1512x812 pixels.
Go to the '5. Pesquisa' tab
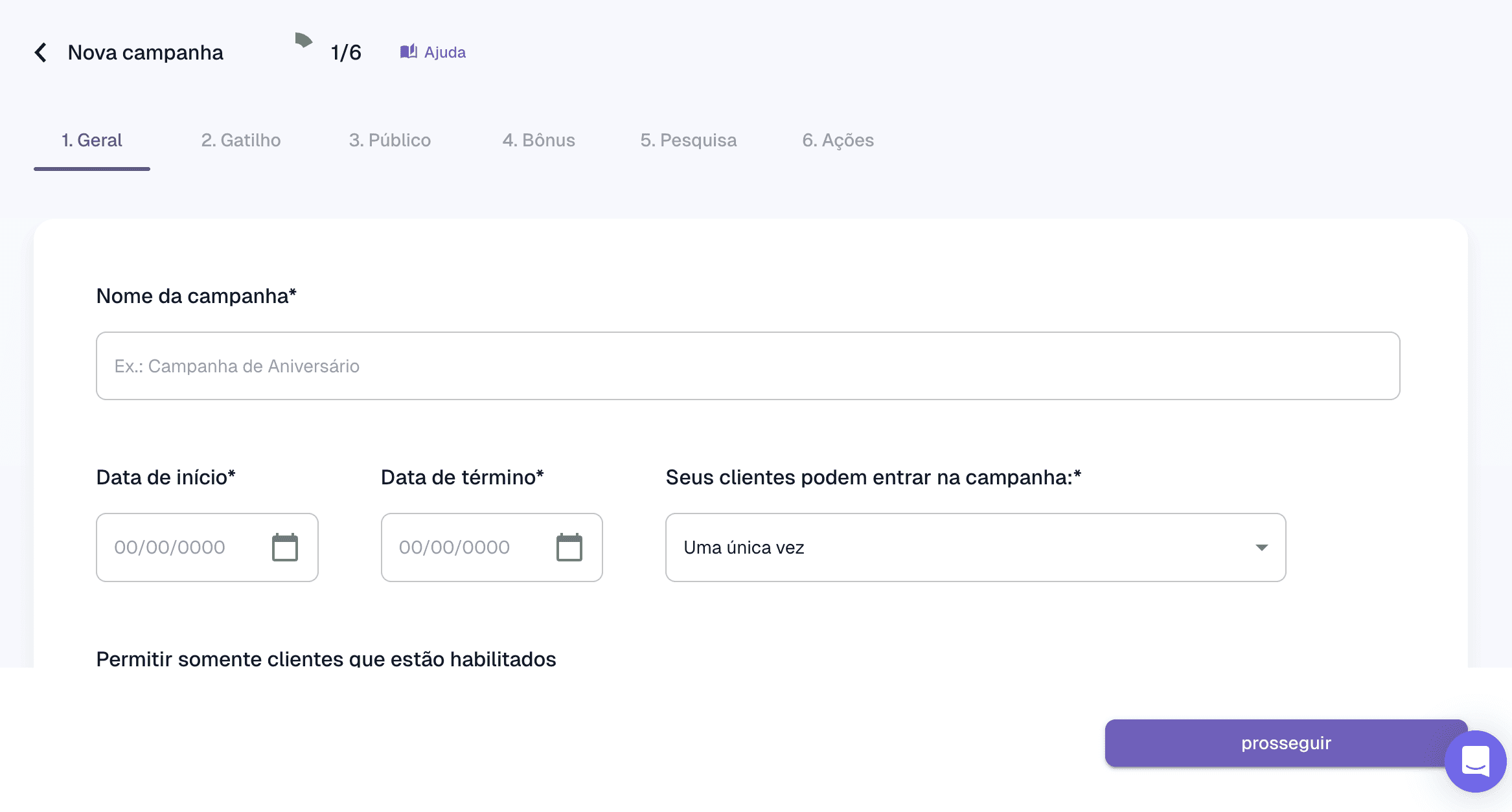point(688,140)
